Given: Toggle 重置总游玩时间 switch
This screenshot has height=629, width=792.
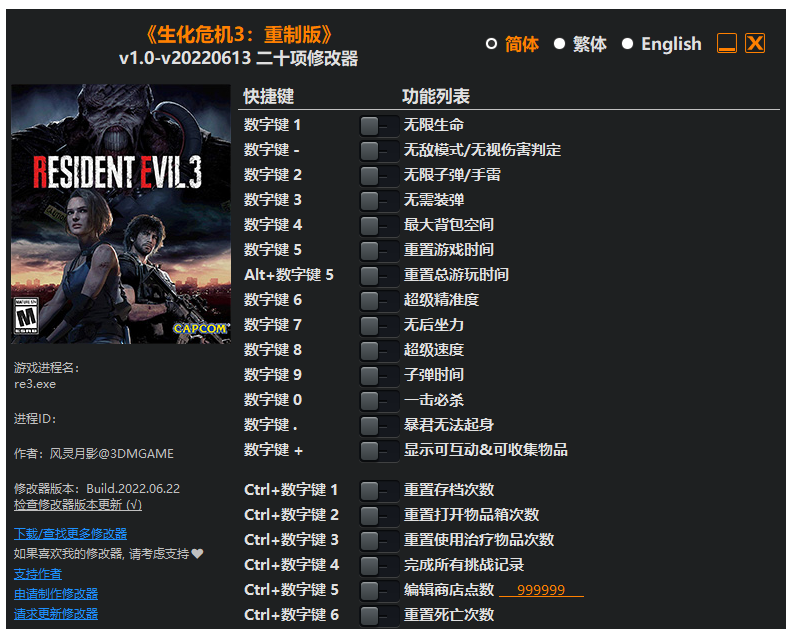Looking at the screenshot, I should [379, 275].
